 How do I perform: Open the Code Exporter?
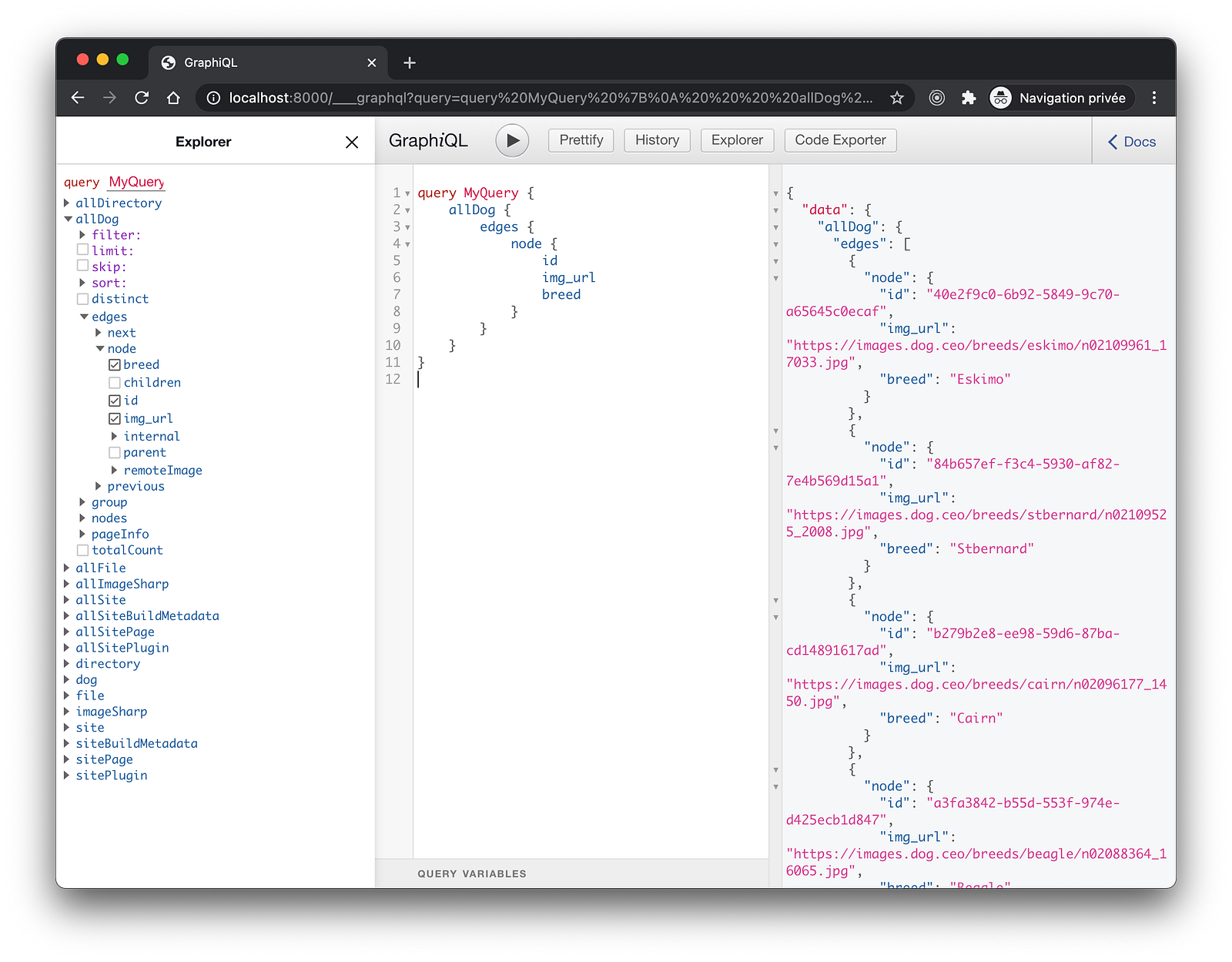840,140
